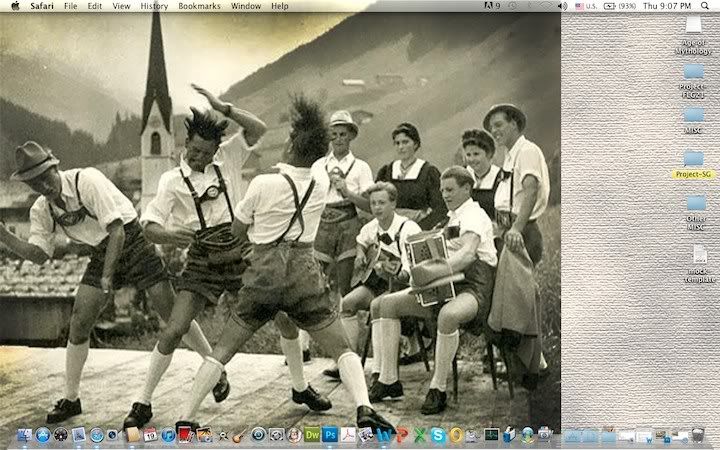Screen dimensions: 720x450
Task: Select the Age of Mythology desktop file
Action: tap(693, 35)
